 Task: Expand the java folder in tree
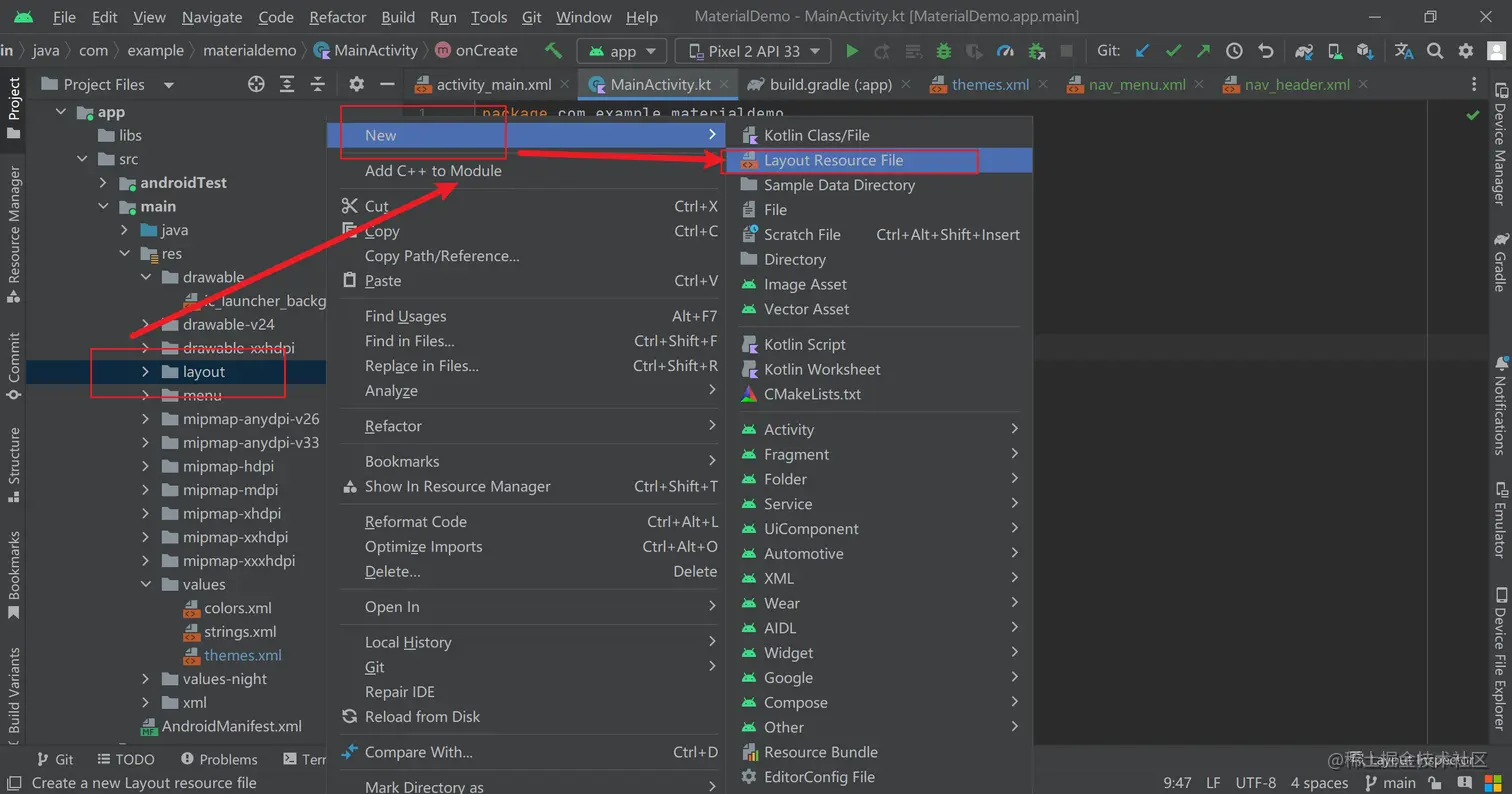[x=124, y=230]
